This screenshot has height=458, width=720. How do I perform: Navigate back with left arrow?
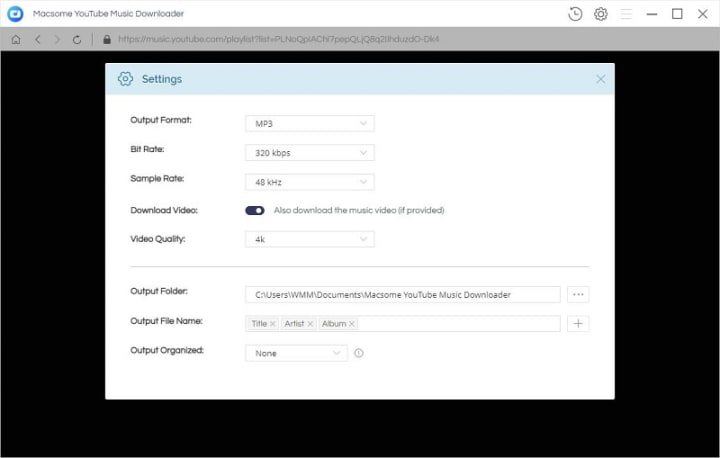[x=38, y=40]
